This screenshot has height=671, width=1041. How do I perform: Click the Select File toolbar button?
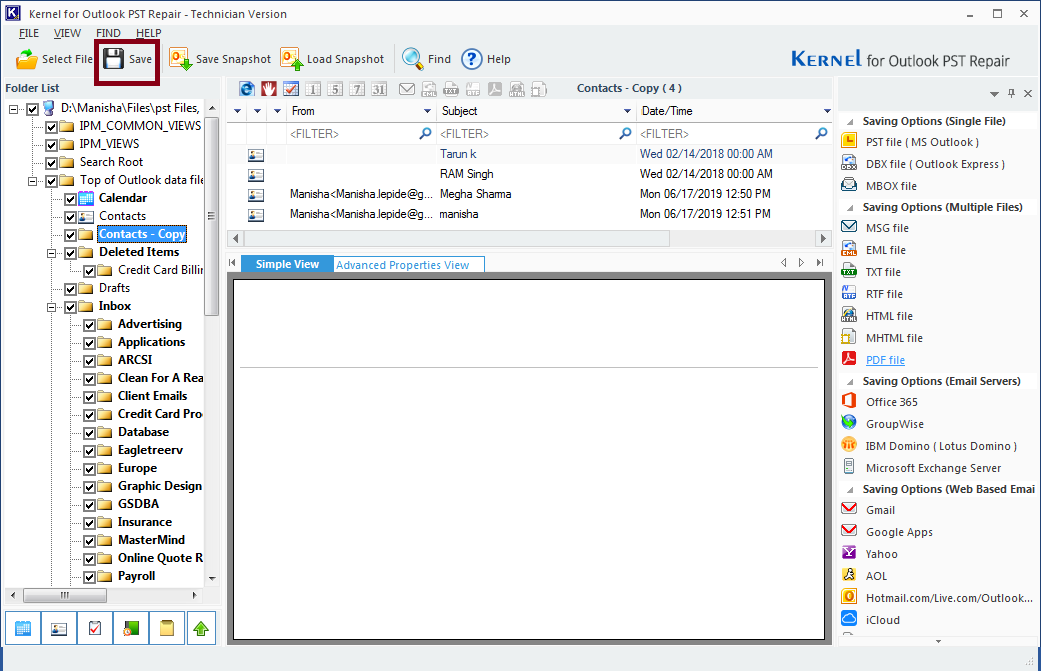(54, 59)
